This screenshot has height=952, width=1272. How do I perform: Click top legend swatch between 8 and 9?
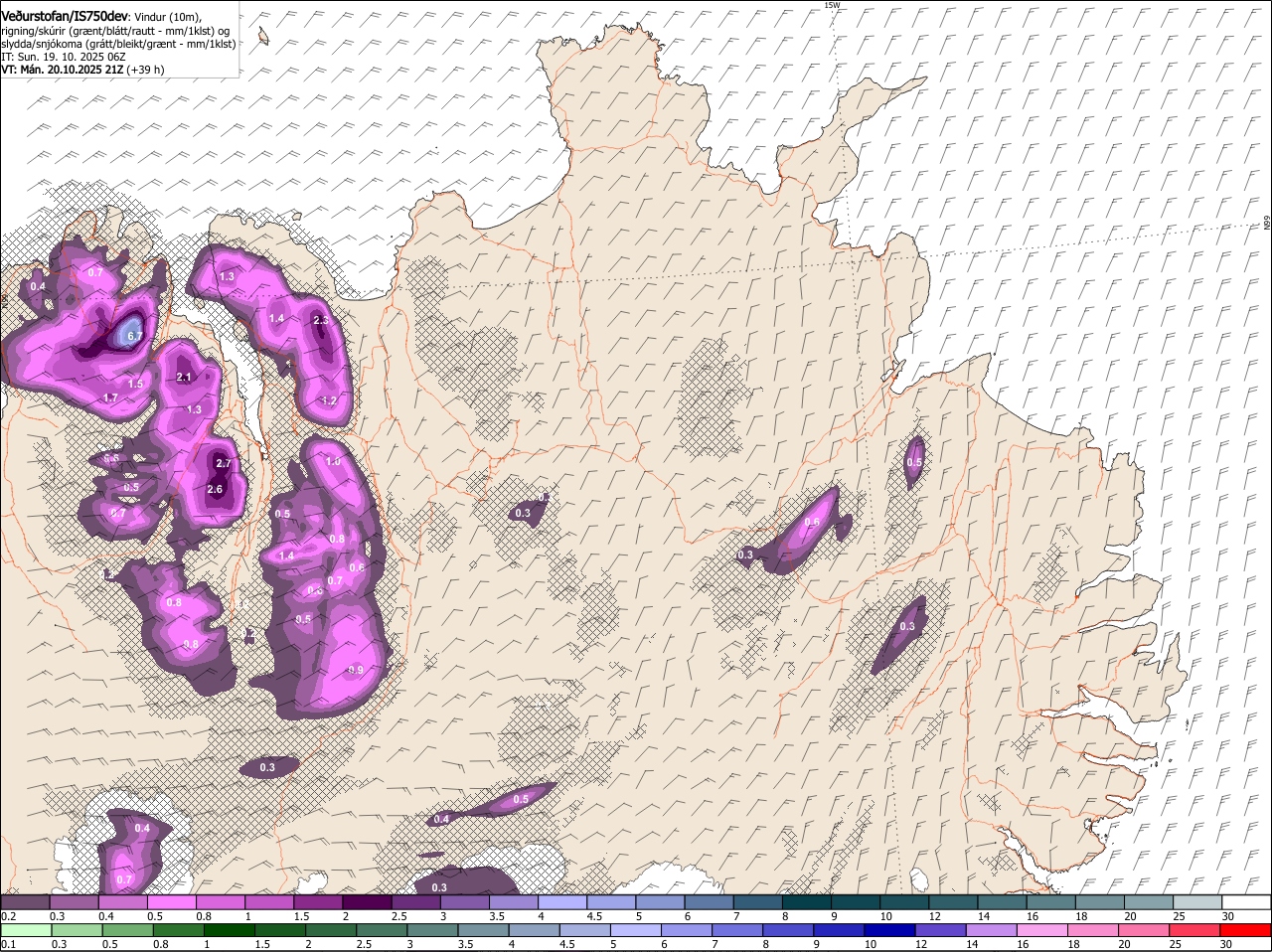point(806,901)
